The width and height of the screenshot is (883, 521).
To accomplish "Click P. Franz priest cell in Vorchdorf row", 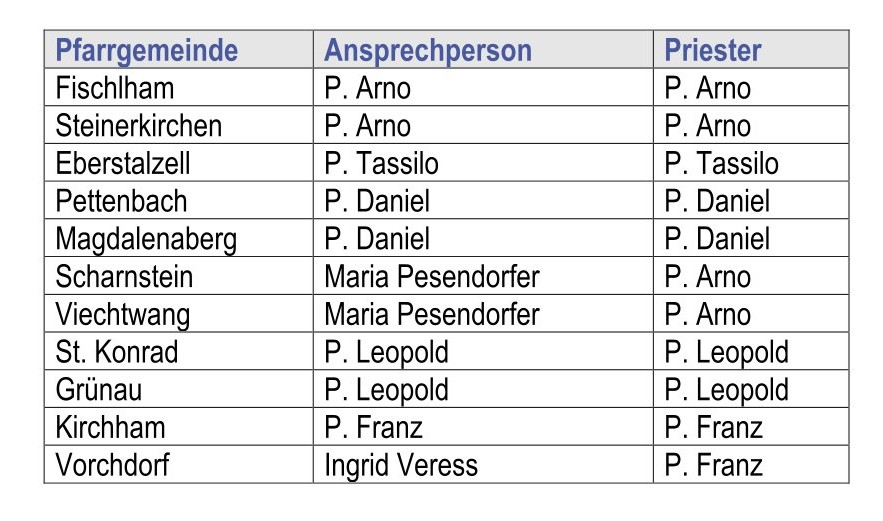I will point(713,465).
